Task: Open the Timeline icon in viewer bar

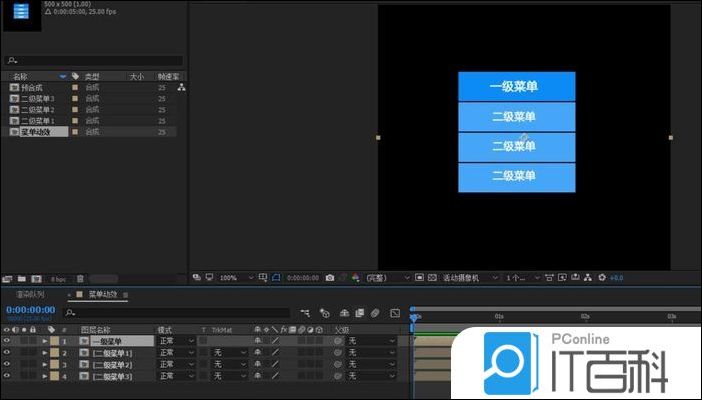Action: [x=575, y=278]
